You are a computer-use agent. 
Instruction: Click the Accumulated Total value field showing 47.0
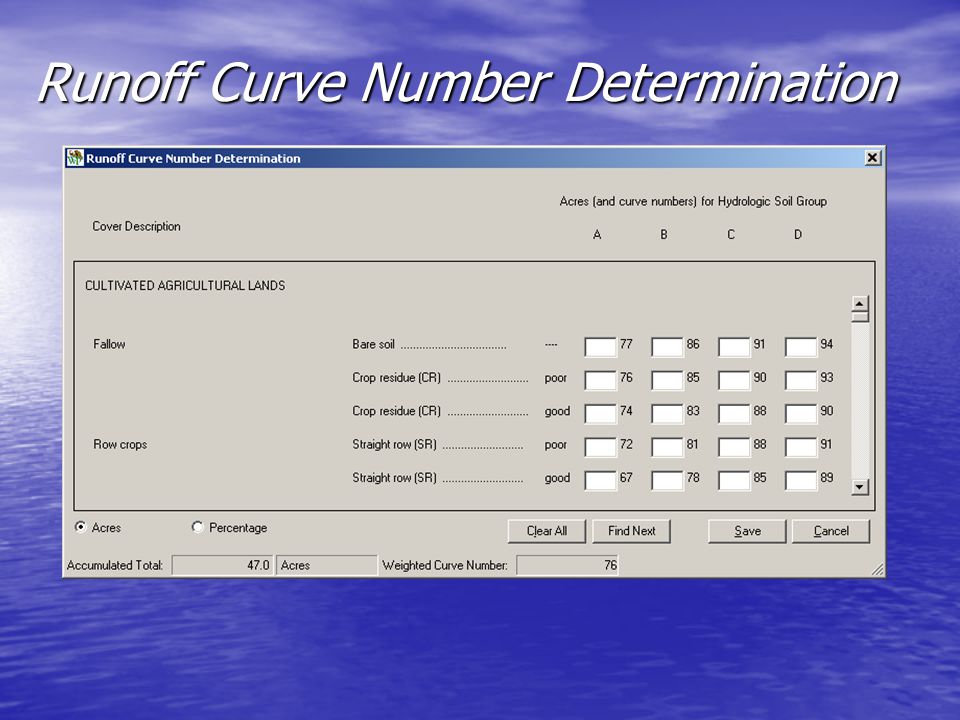[222, 565]
